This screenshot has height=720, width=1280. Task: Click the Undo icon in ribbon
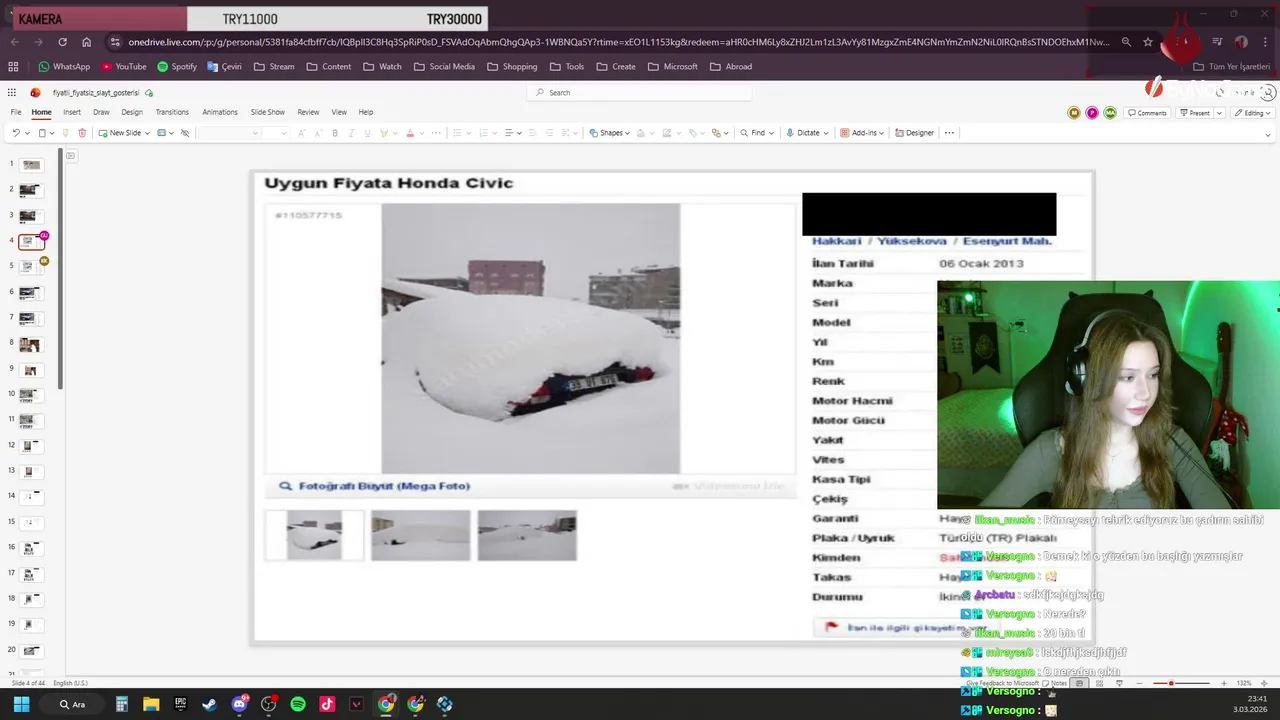(x=15, y=132)
